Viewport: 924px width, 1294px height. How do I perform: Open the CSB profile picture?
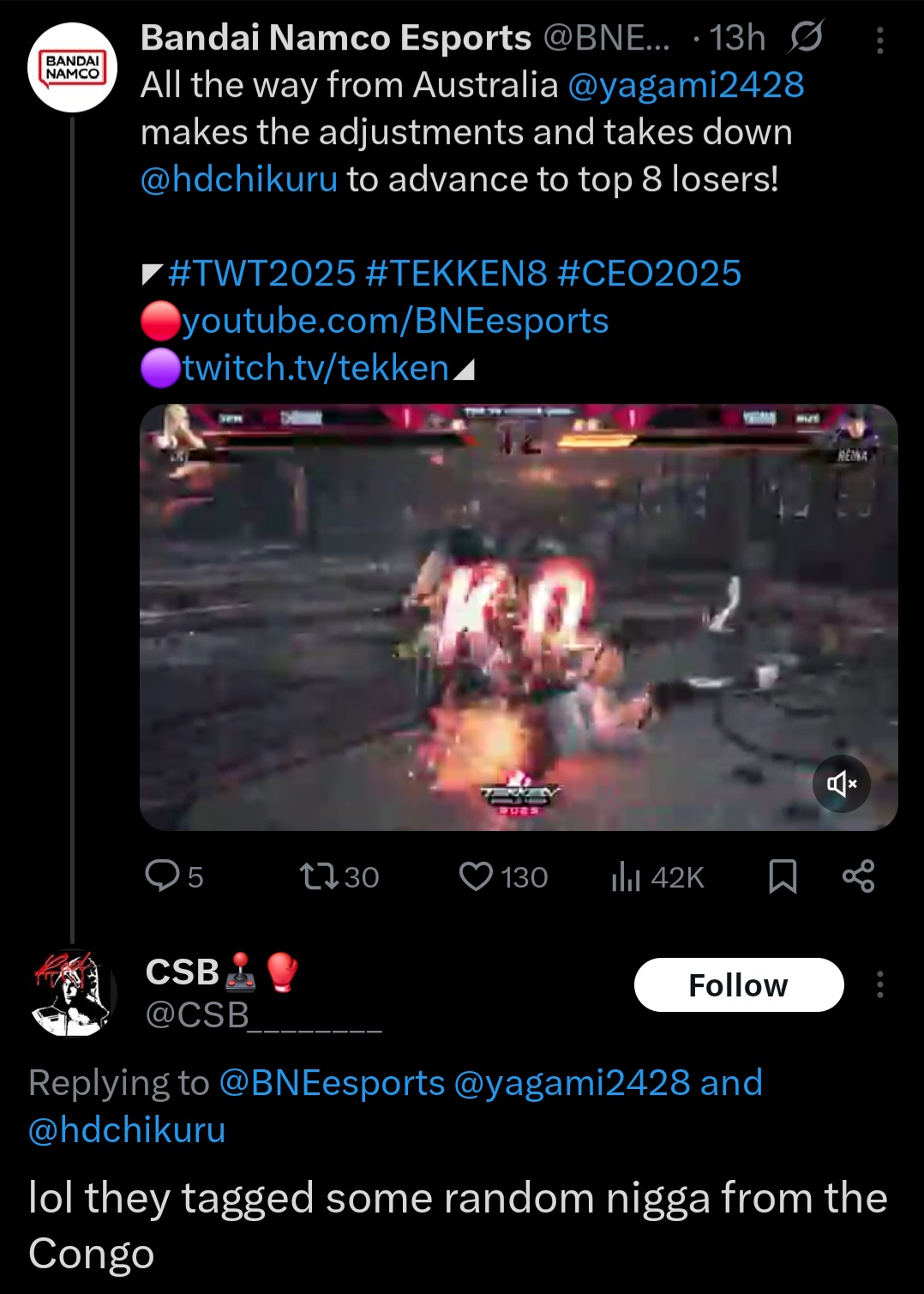[72, 993]
